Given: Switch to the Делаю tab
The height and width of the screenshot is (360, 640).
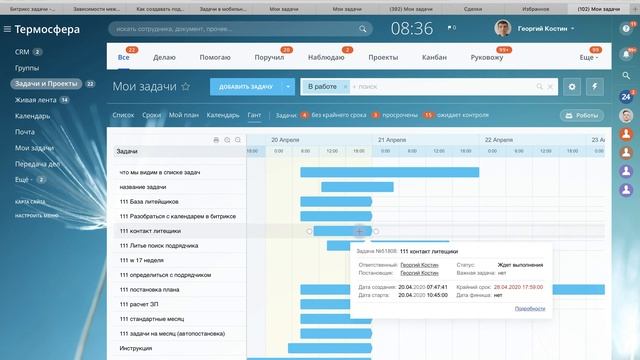Looking at the screenshot, I should (164, 58).
